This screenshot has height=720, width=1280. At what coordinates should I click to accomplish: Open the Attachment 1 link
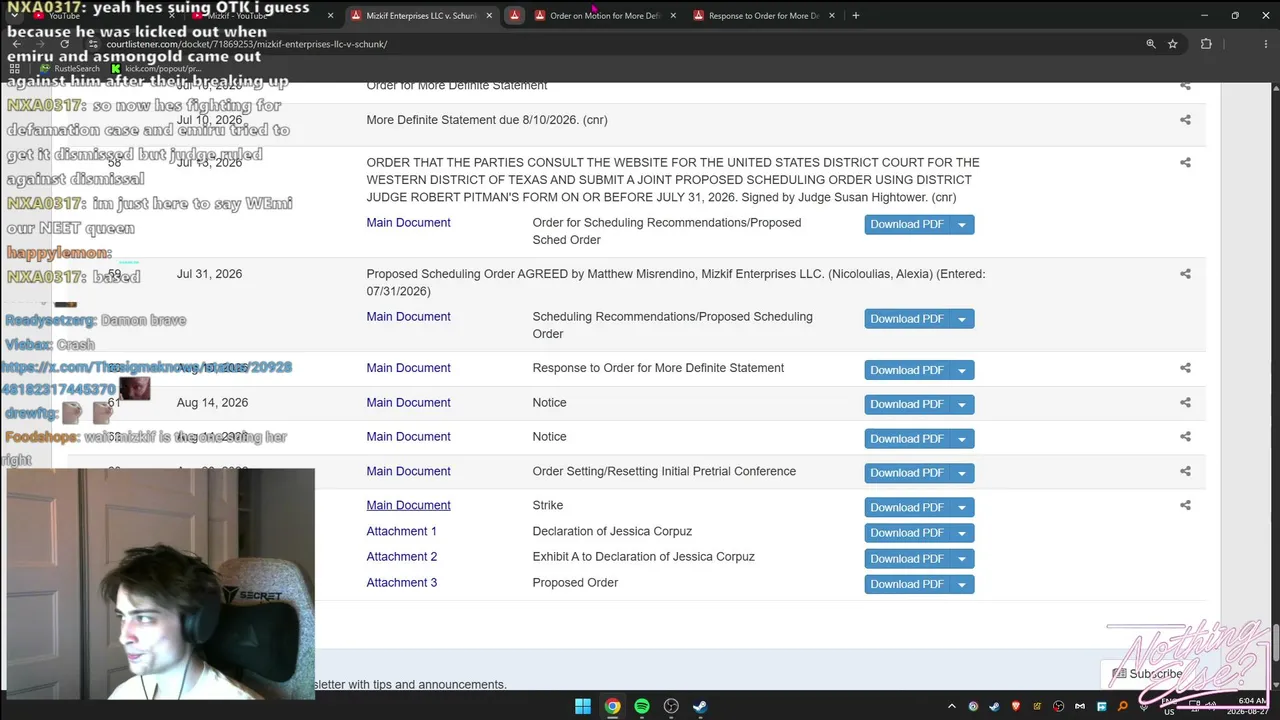pos(401,531)
